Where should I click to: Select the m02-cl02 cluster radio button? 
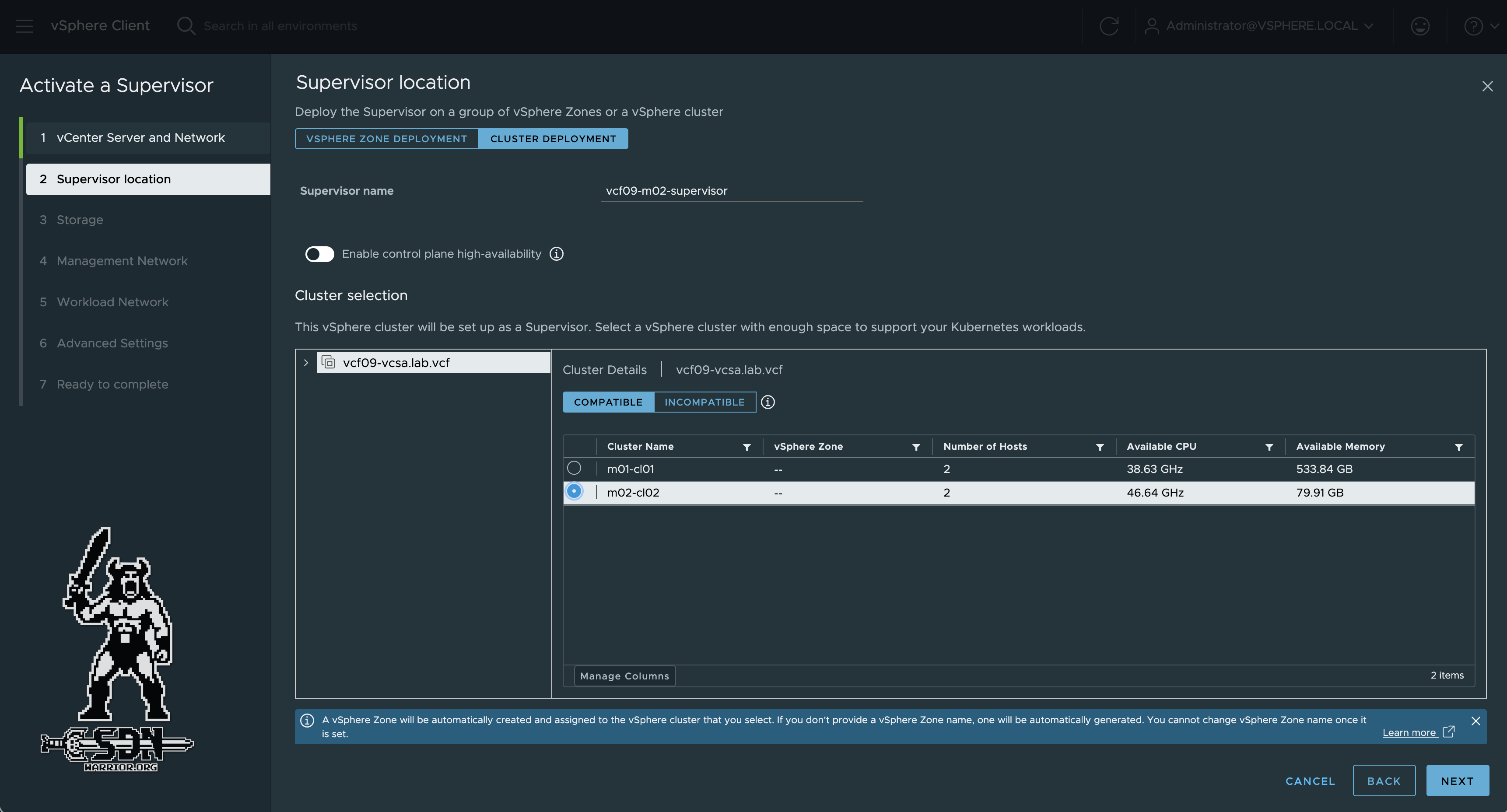coord(574,491)
